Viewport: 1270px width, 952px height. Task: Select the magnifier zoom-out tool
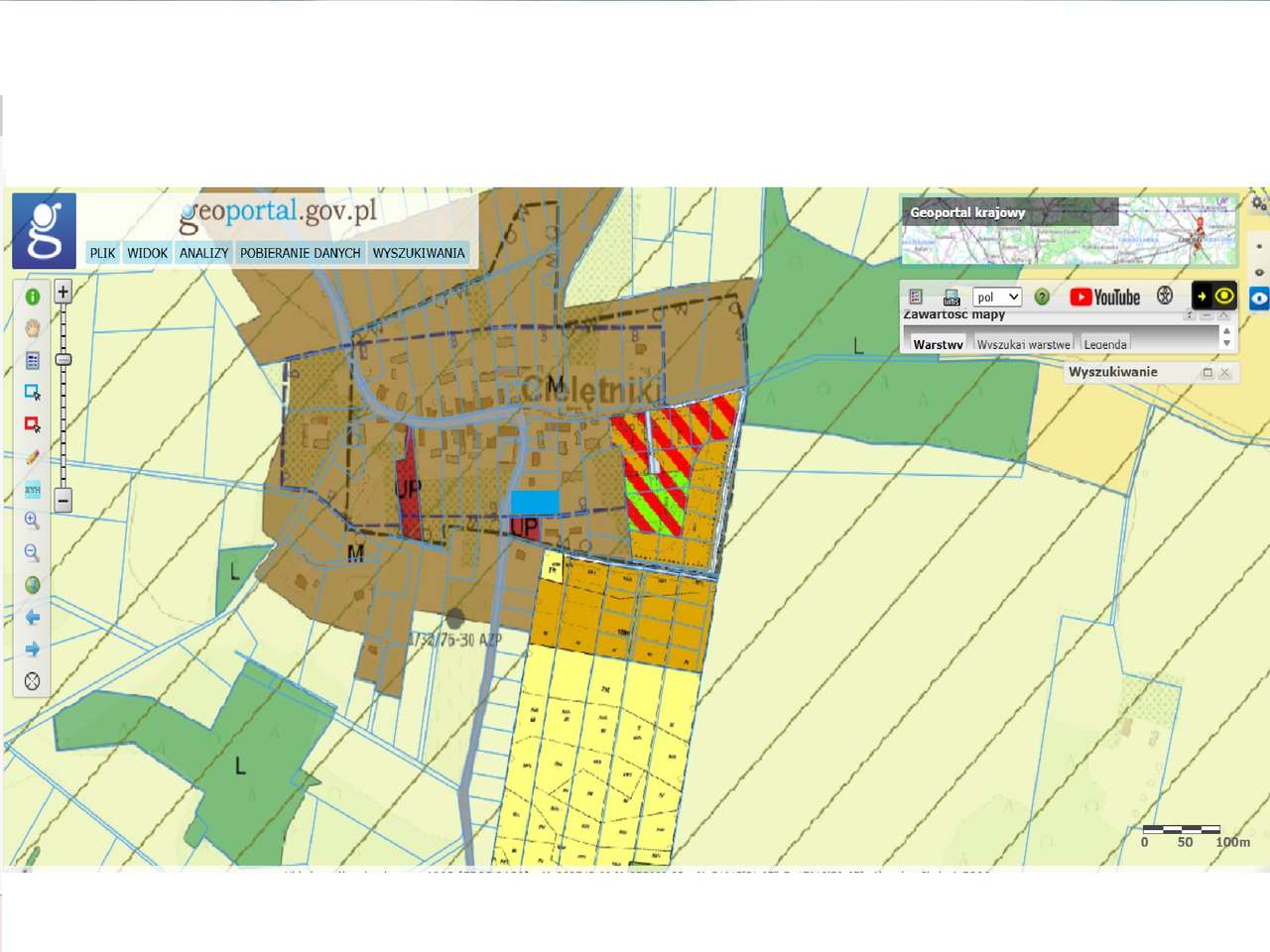pyautogui.click(x=33, y=552)
